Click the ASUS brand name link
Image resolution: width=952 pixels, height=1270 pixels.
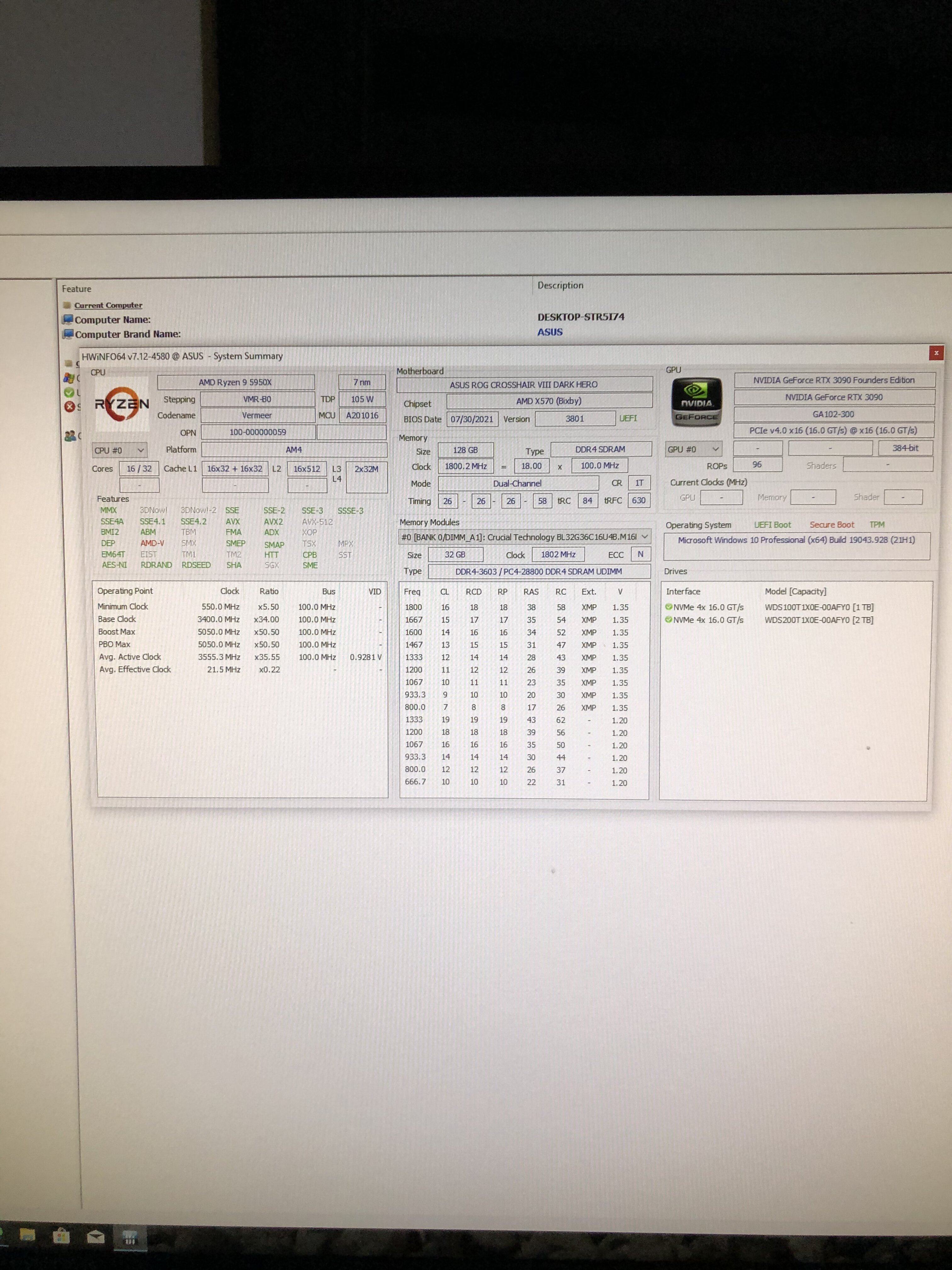(x=550, y=332)
